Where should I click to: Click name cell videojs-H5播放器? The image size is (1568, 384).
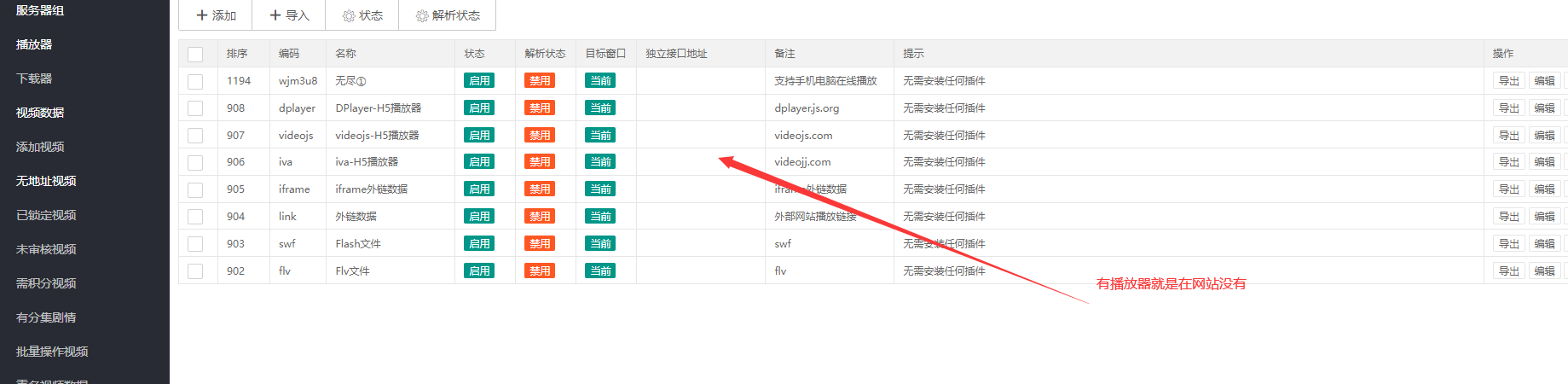tap(377, 136)
